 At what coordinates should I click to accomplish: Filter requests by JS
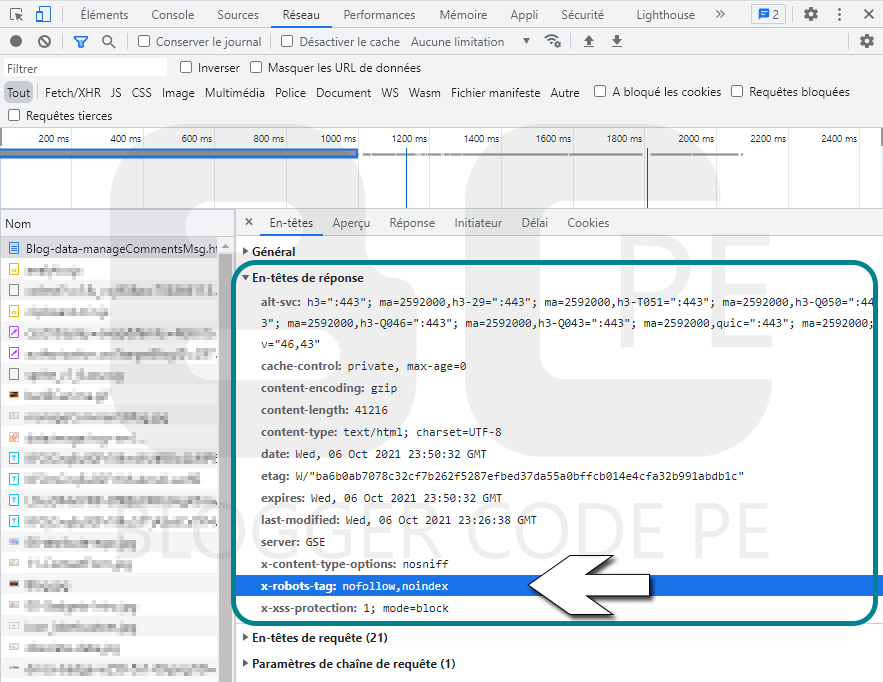point(116,92)
